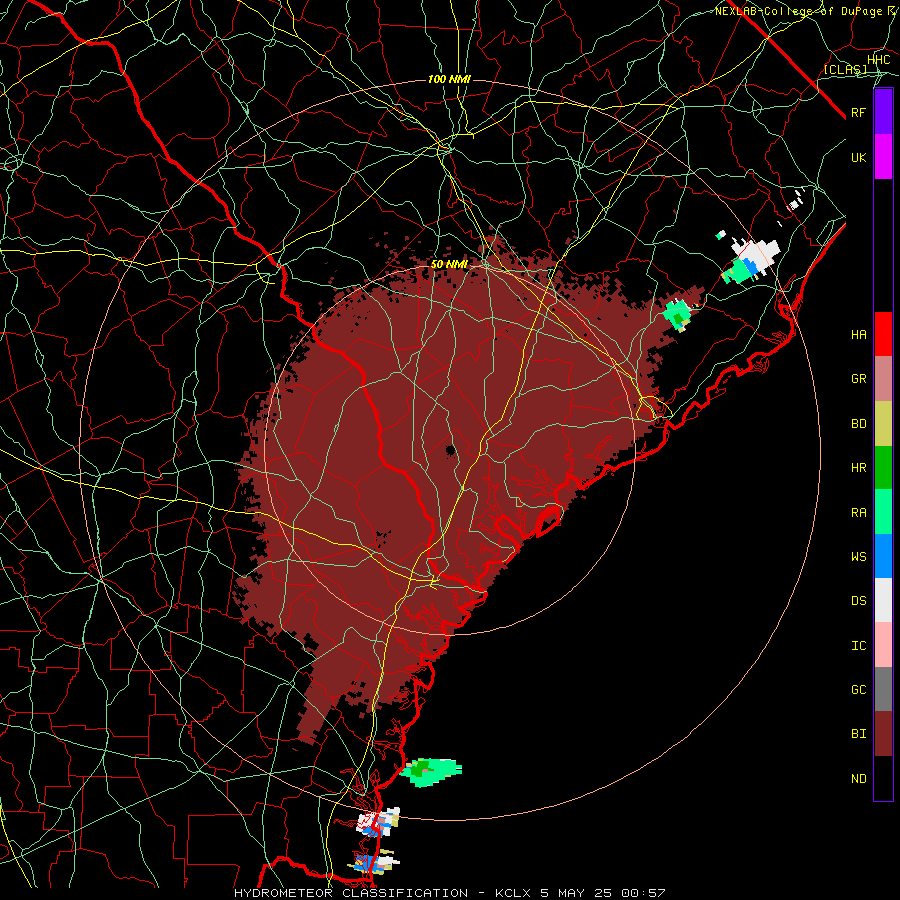
Task: Click the "50 NMI" range ring label
Action: (449, 265)
